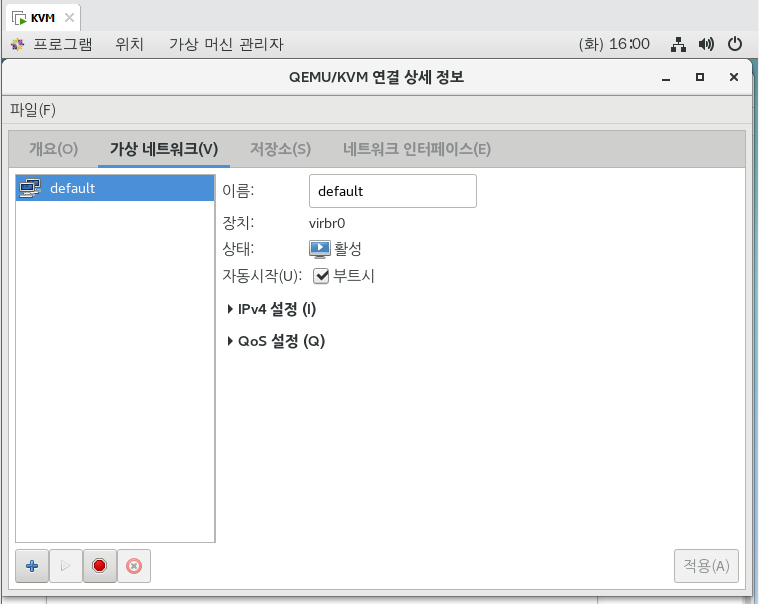Open the 프로그램 menu in top bar

click(62, 45)
